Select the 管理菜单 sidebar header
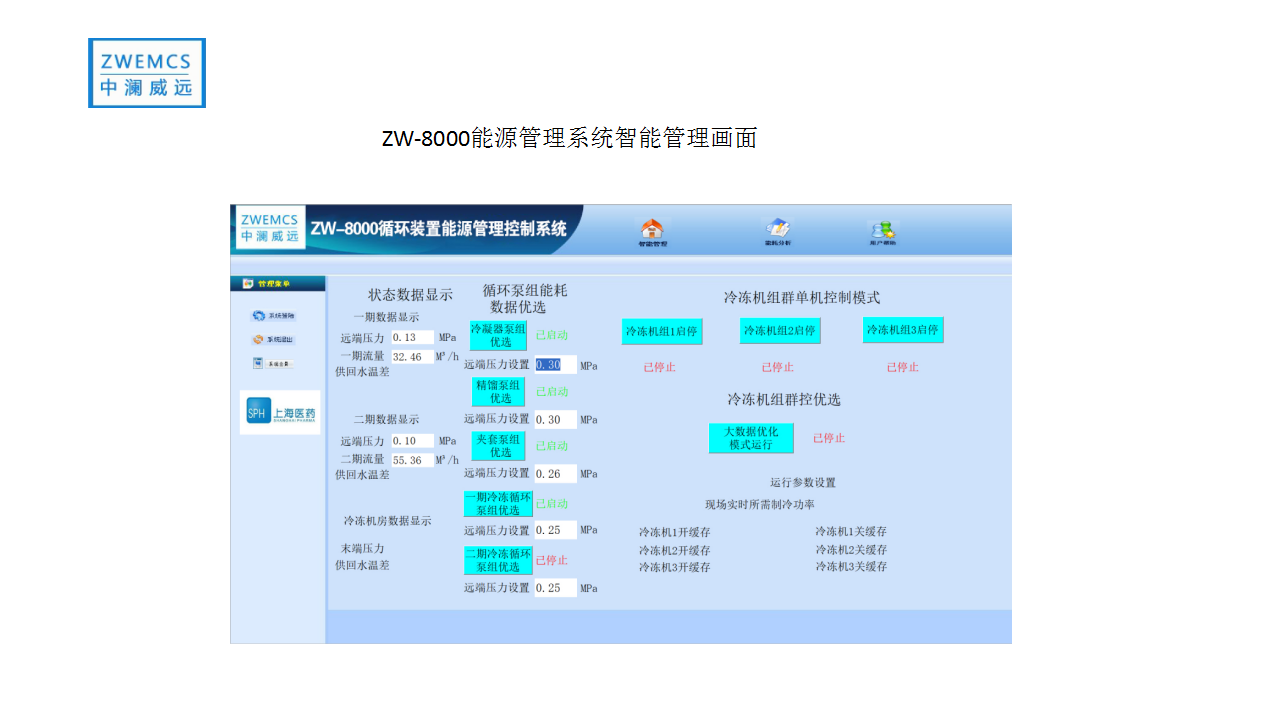 [x=277, y=284]
